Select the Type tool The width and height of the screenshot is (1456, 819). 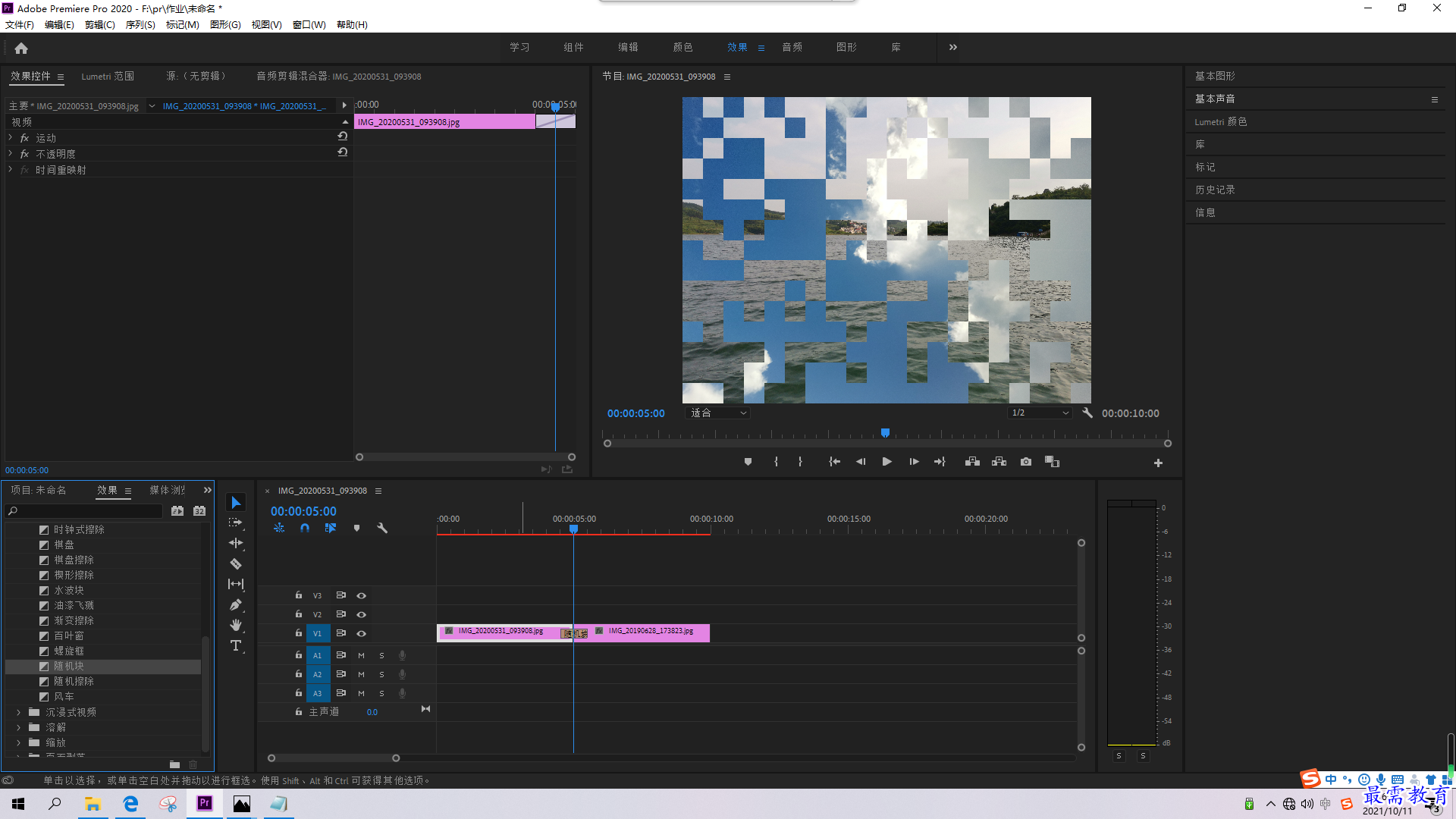pos(236,645)
